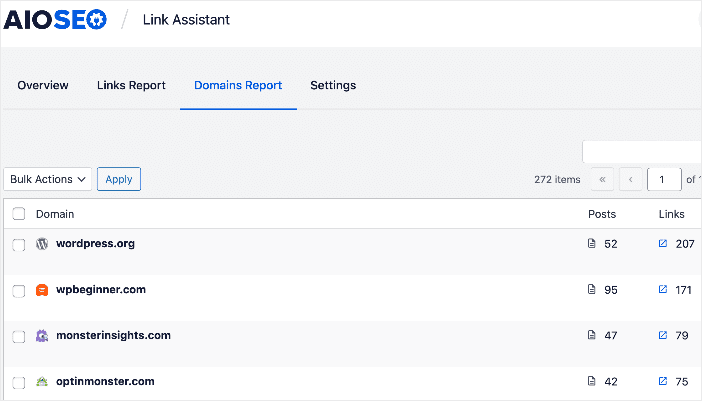The image size is (702, 401).
Task: Click links count 75 for optinmonster.com
Action: tap(682, 382)
